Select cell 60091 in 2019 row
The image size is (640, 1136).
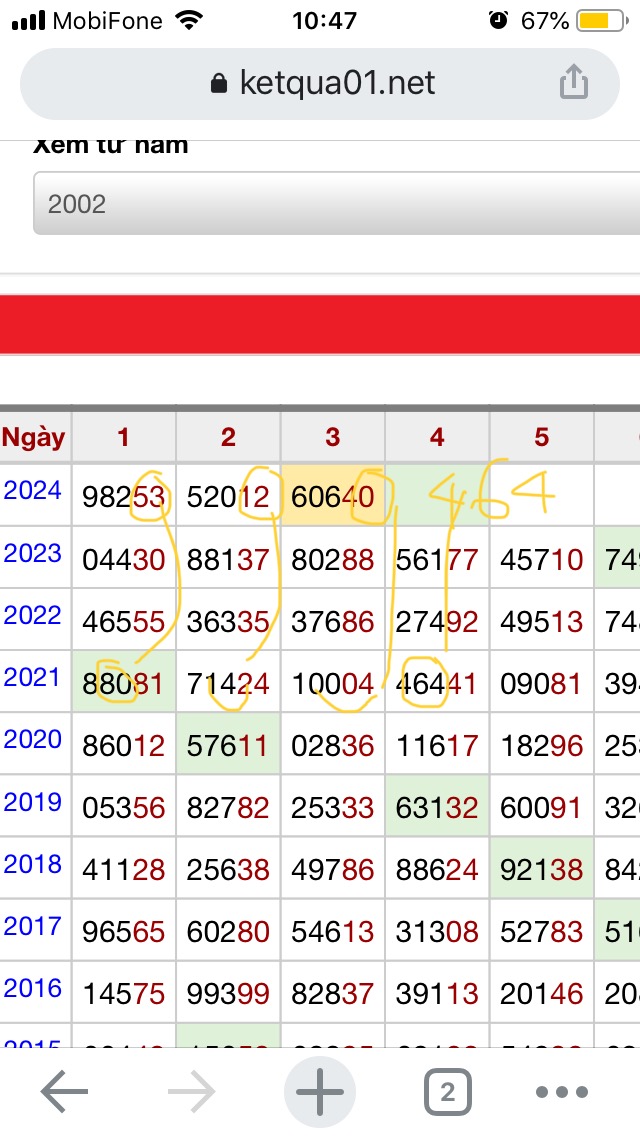(541, 808)
